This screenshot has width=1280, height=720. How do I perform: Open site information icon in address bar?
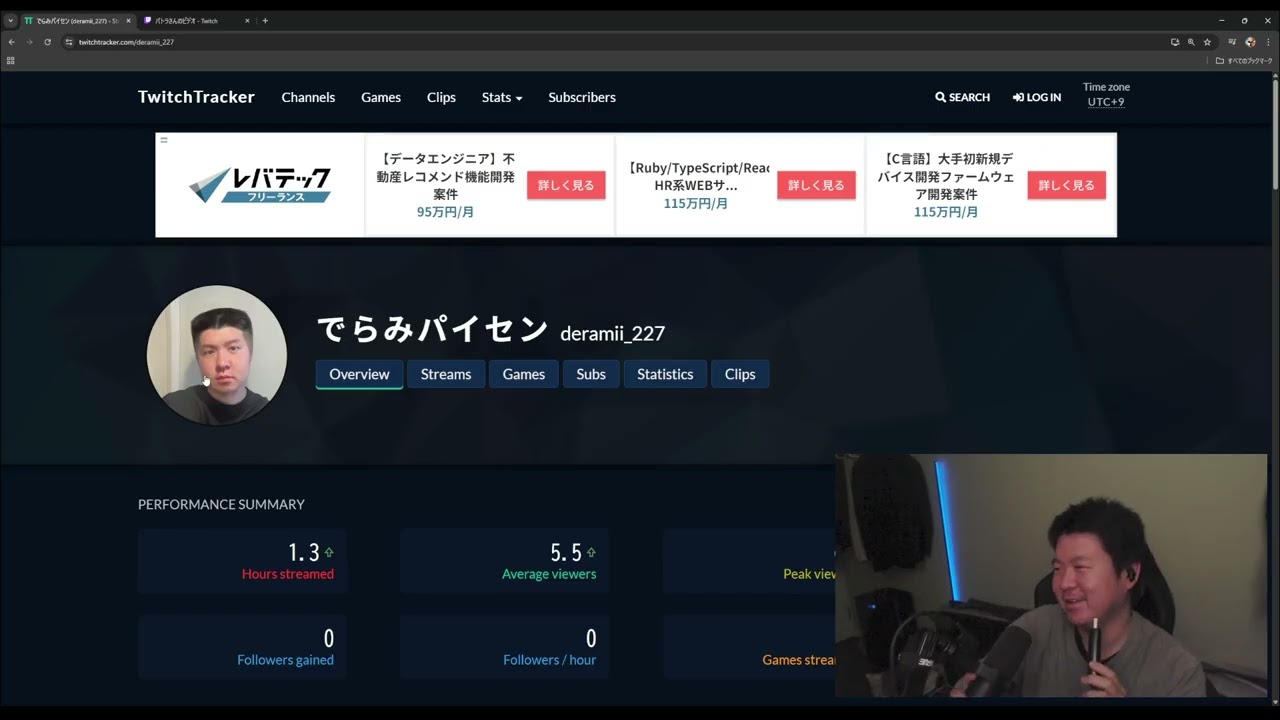coord(69,42)
